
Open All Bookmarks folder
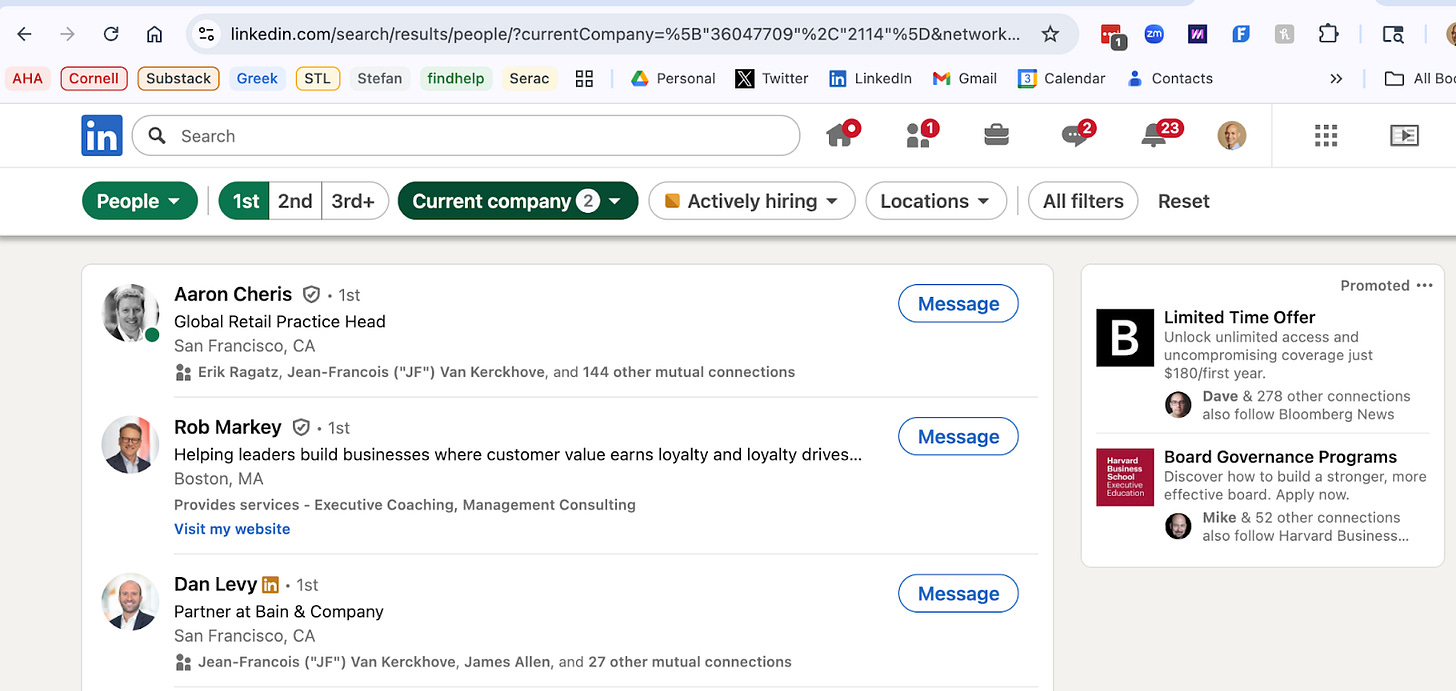click(x=1419, y=78)
